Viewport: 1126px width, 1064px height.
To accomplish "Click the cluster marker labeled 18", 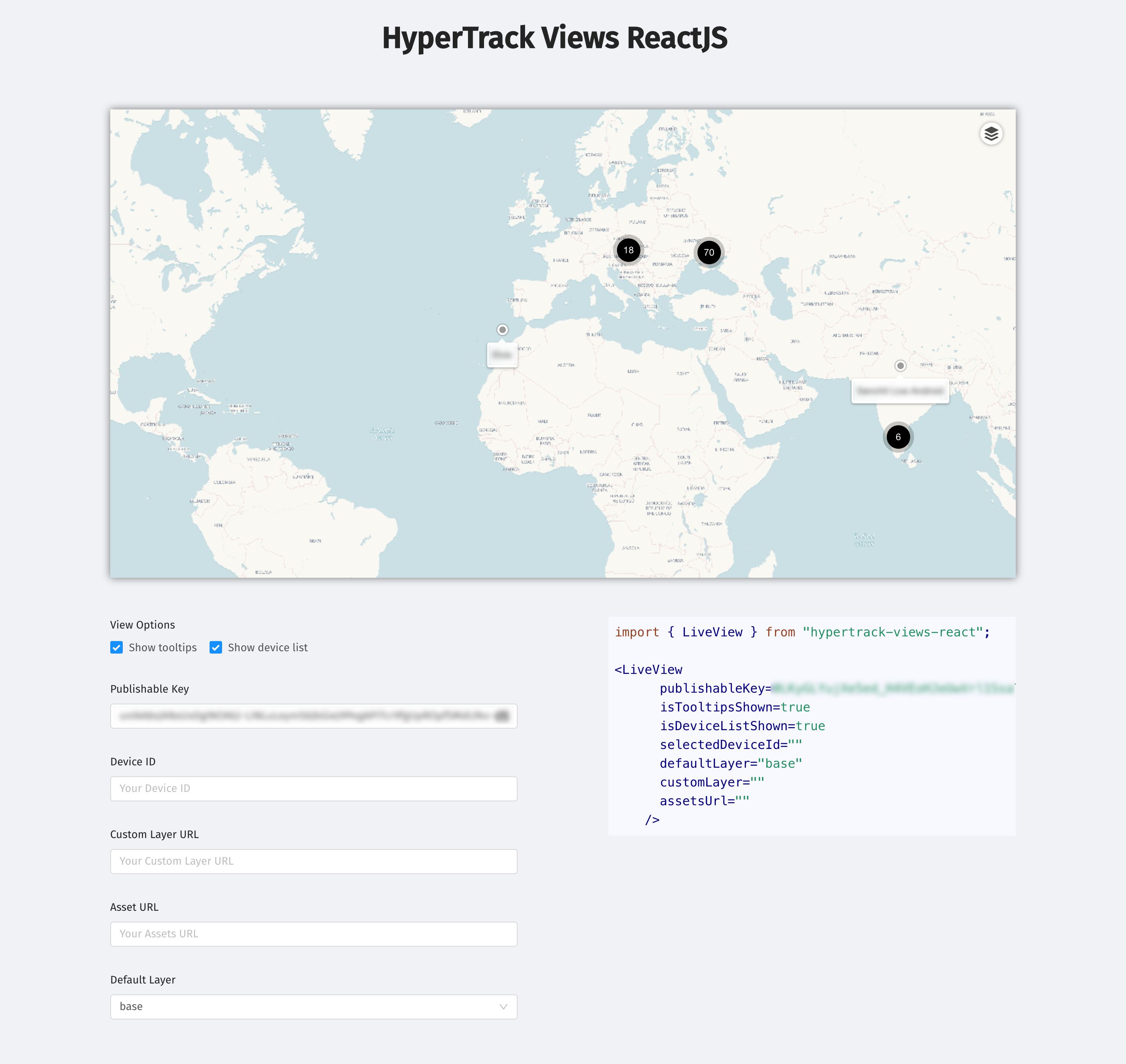I will [629, 250].
